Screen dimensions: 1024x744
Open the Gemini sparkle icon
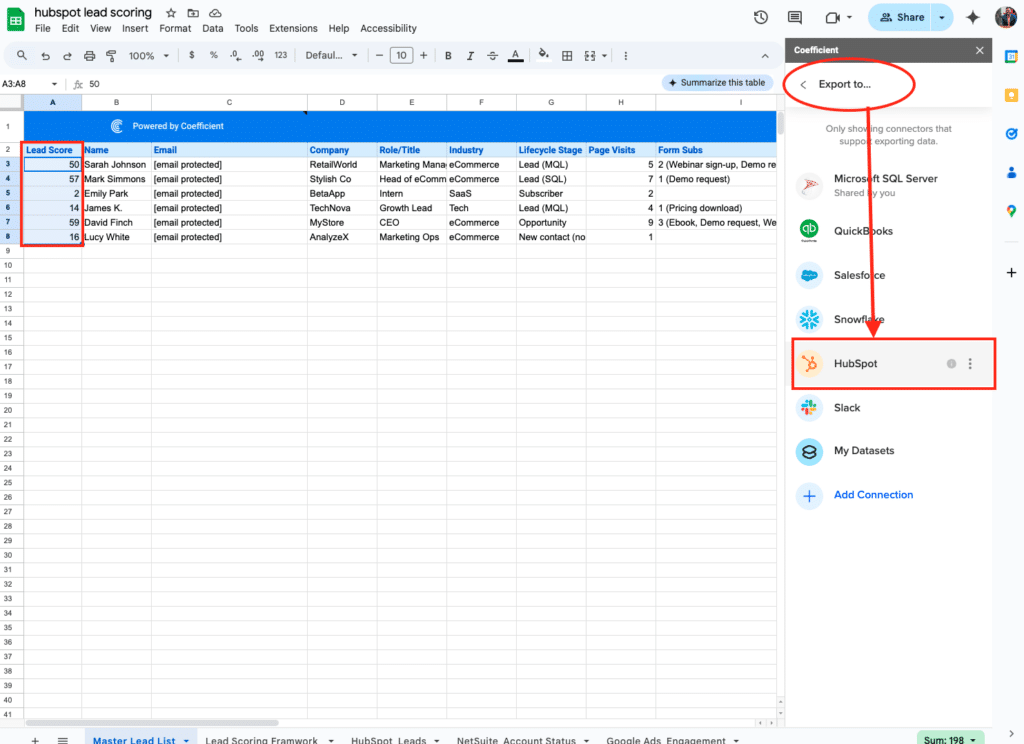click(973, 18)
